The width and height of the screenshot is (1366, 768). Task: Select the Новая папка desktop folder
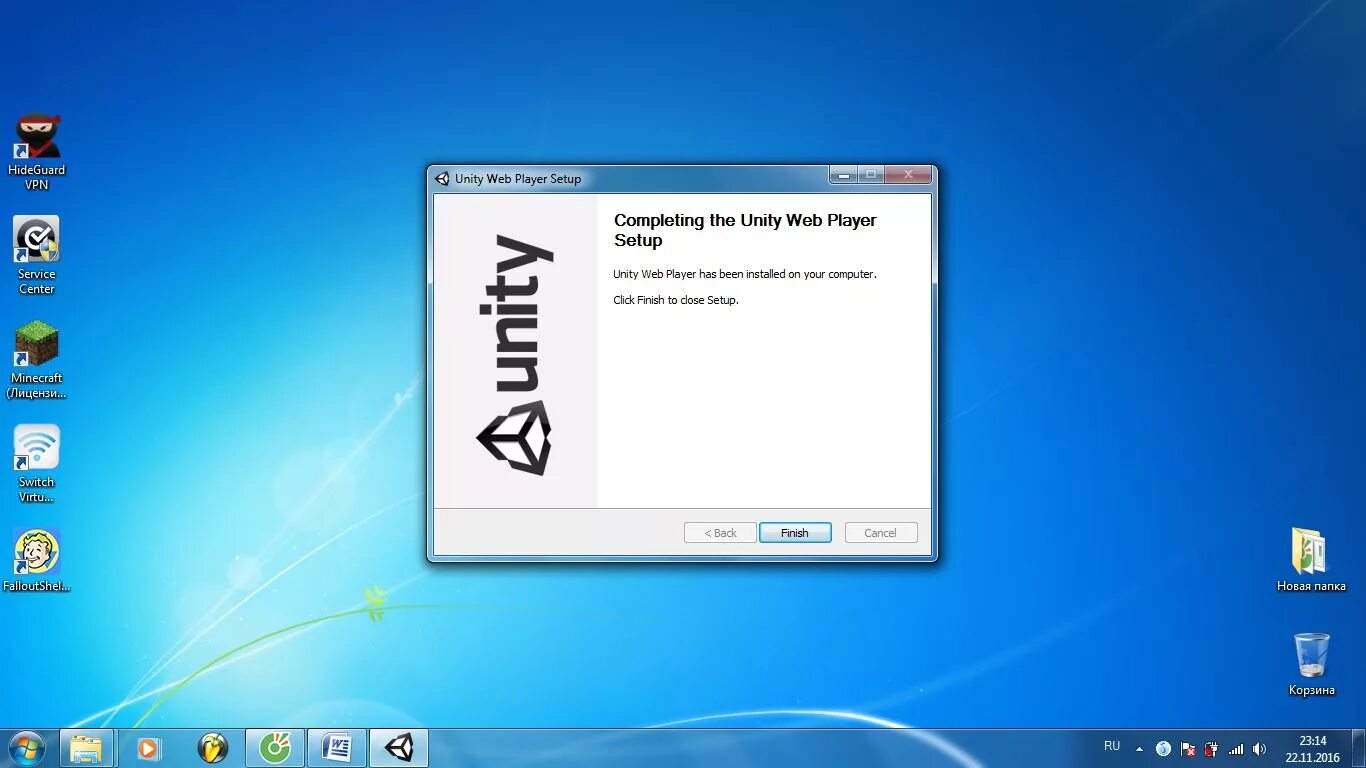pyautogui.click(x=1311, y=559)
